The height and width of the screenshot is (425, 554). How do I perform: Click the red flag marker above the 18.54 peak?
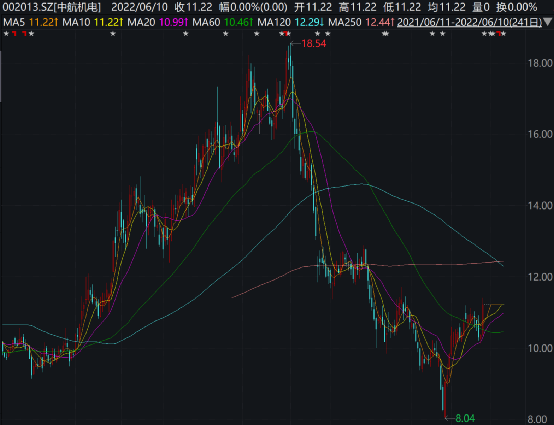pos(285,34)
